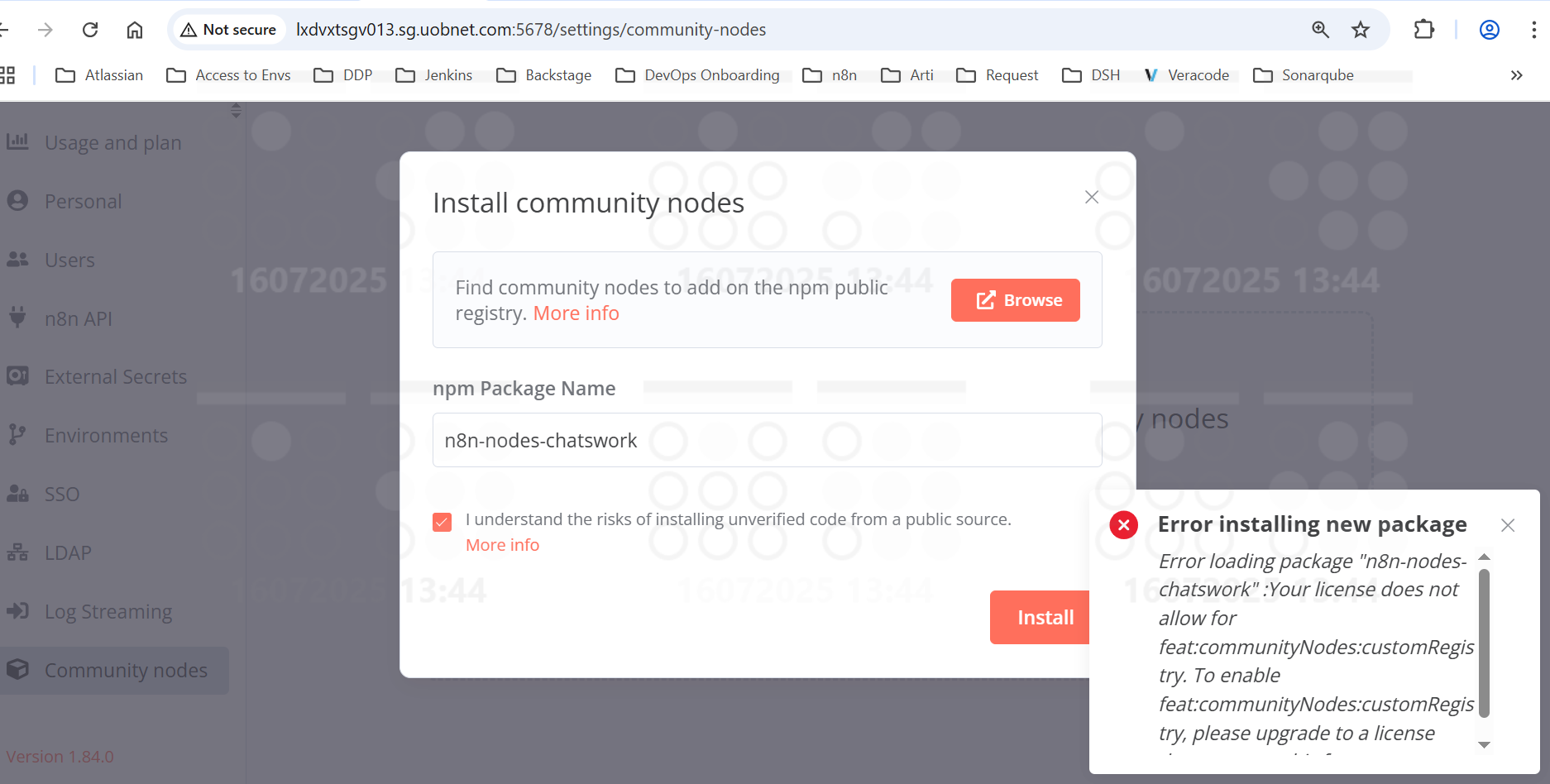
Task: Open the browser three-dot menu
Action: click(1533, 30)
